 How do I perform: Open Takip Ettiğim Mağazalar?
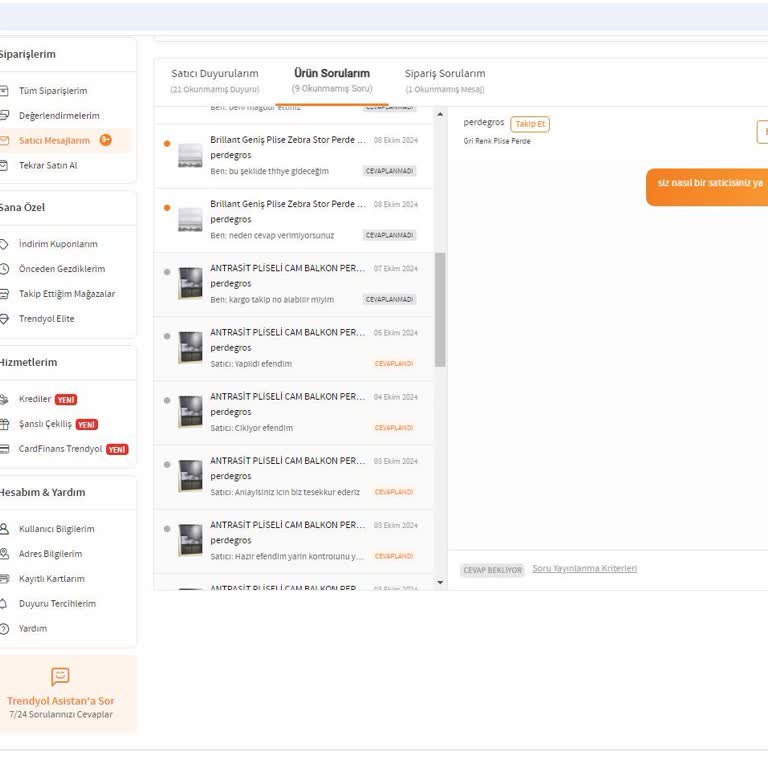point(67,294)
